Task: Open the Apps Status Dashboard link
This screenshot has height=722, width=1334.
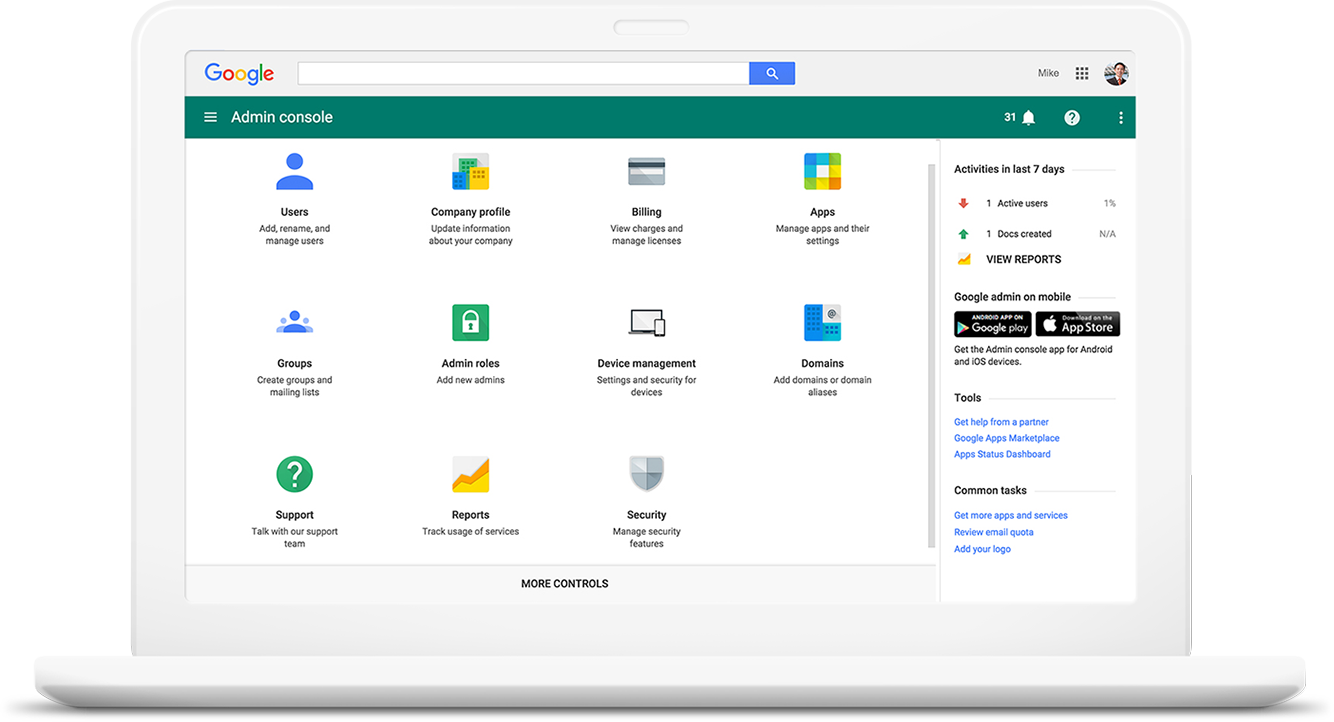Action: pyautogui.click(x=1002, y=454)
